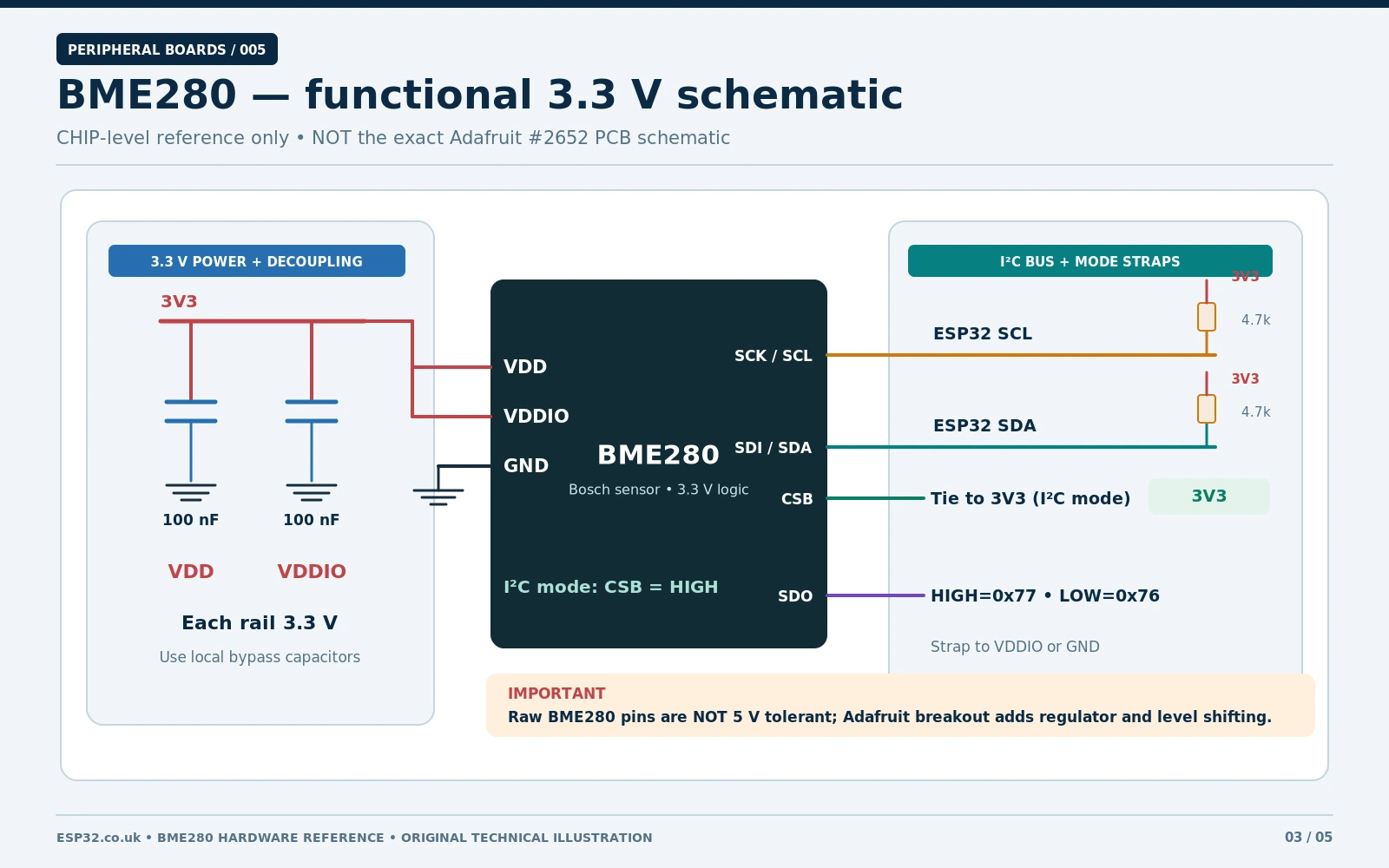This screenshot has width=1389, height=868.
Task: Click "Bosch sensor • 3.3 V logic" text
Action: tap(659, 490)
